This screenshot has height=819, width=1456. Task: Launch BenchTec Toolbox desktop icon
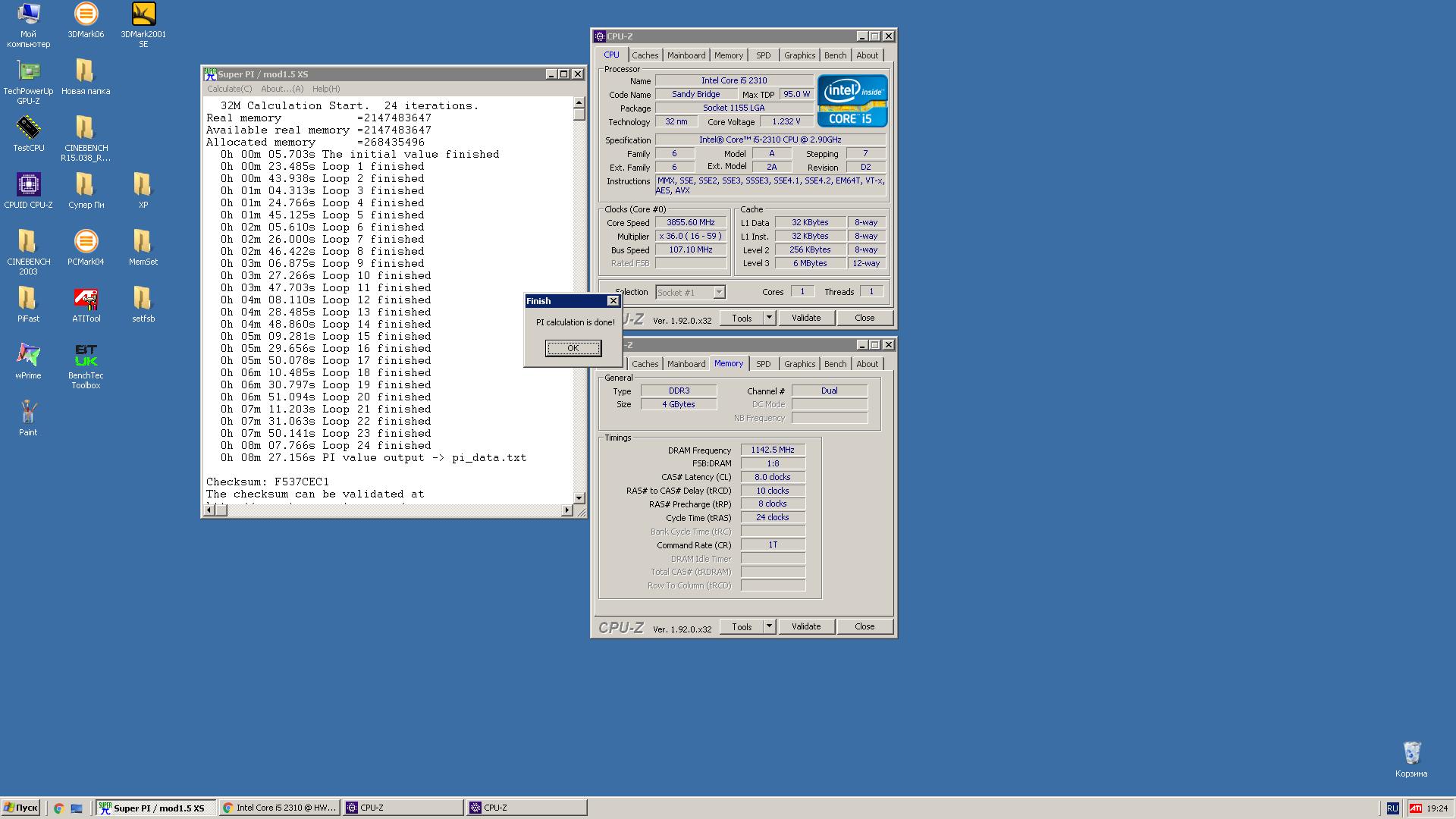click(x=86, y=366)
